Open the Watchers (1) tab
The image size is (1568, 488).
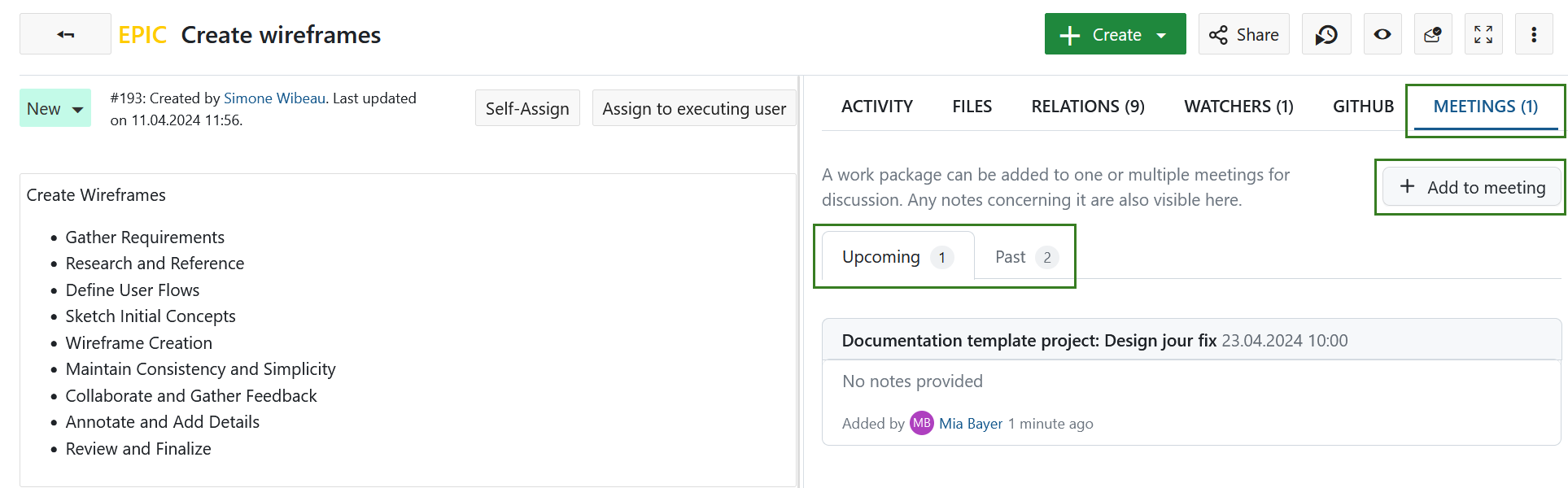click(x=1238, y=107)
